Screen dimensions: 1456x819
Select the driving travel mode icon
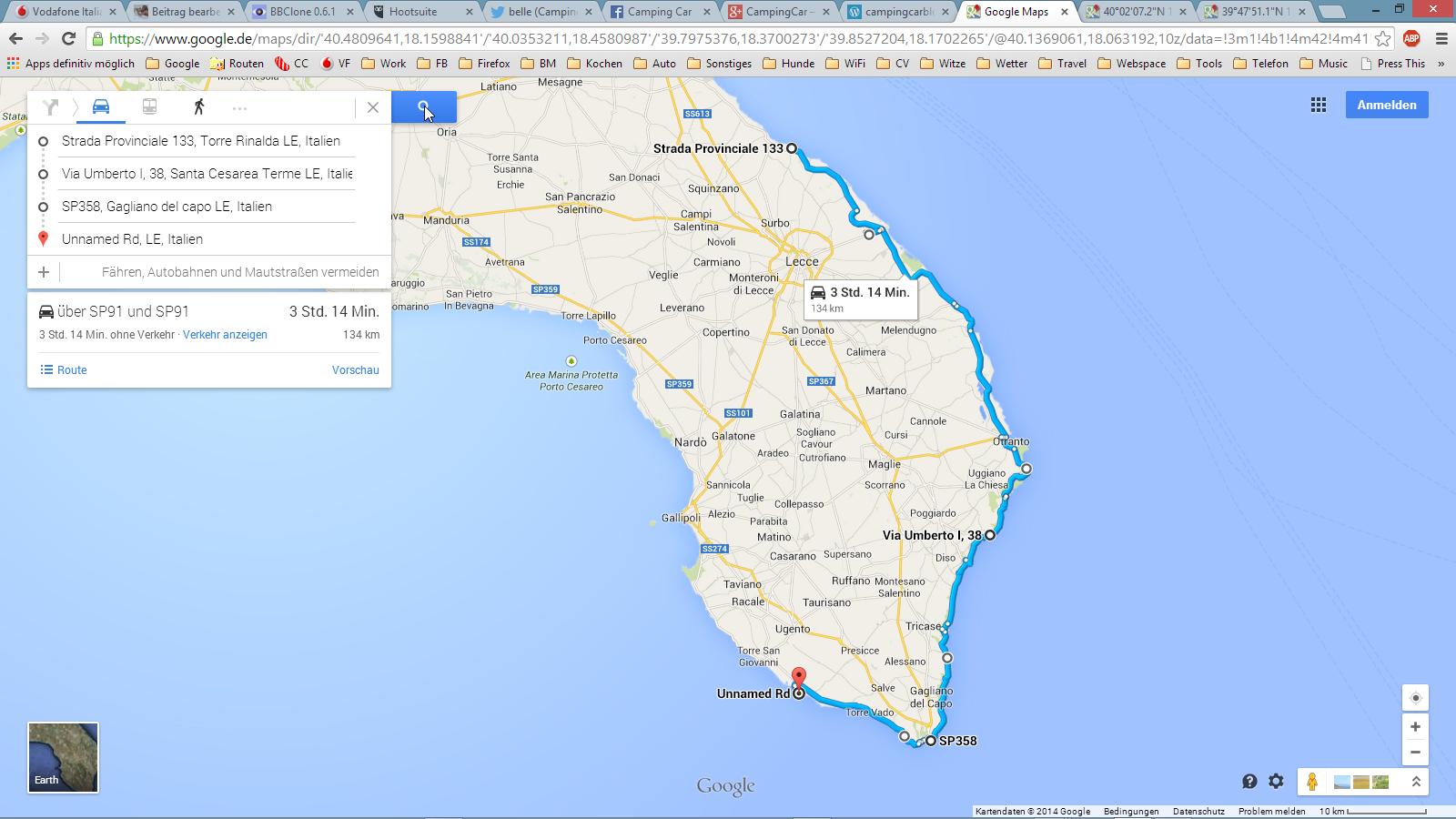(x=101, y=107)
